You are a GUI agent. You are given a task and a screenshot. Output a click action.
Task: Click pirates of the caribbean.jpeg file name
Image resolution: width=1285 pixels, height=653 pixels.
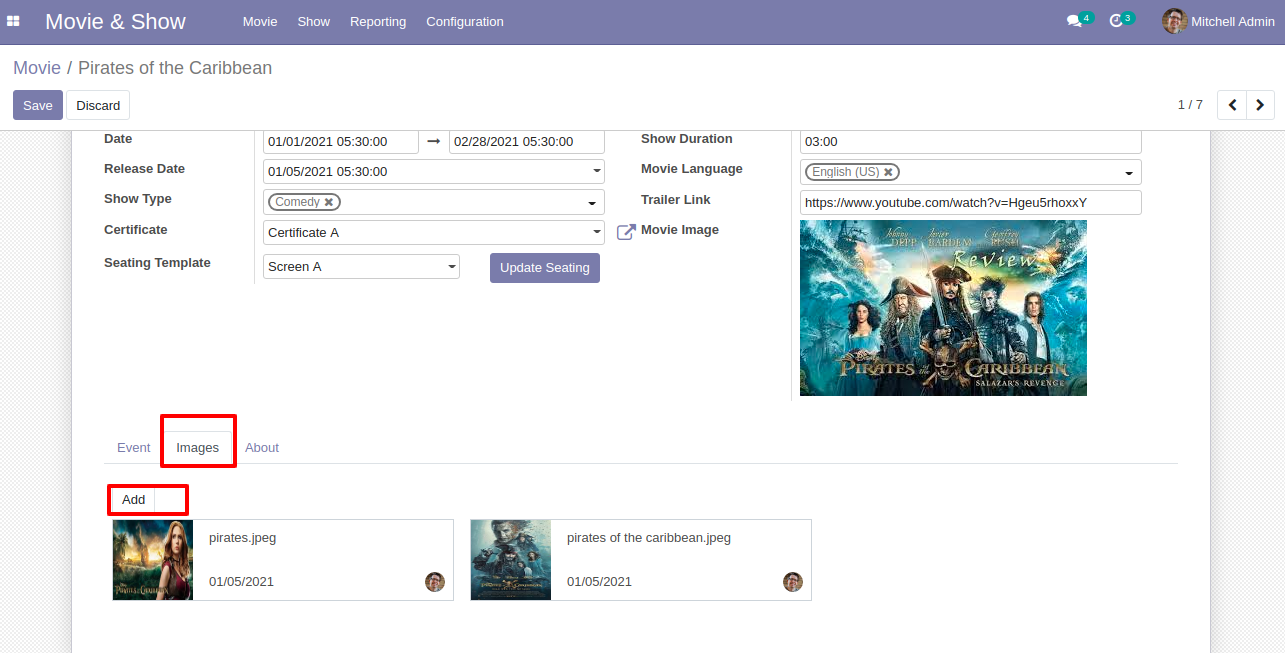click(x=649, y=538)
